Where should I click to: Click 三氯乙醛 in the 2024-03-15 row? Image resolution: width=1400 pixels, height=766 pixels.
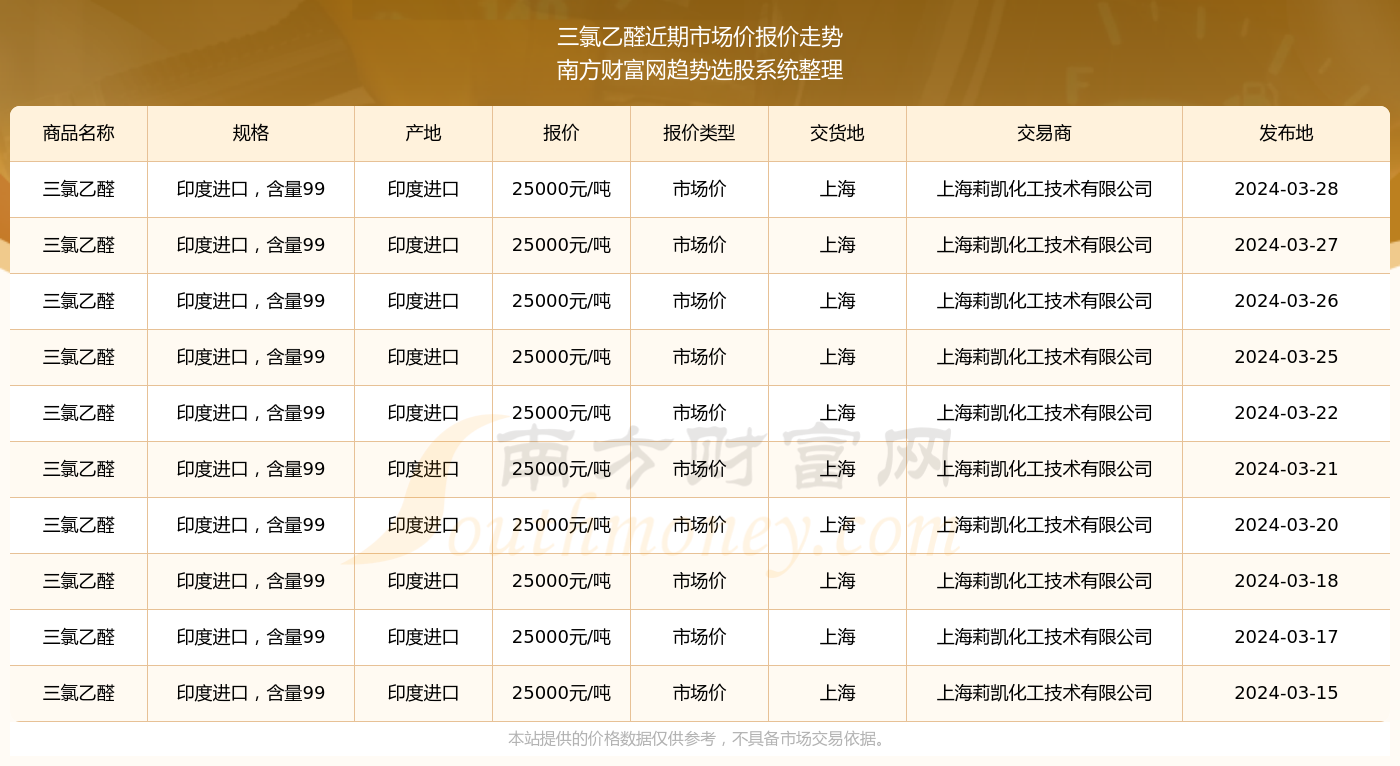(79, 693)
